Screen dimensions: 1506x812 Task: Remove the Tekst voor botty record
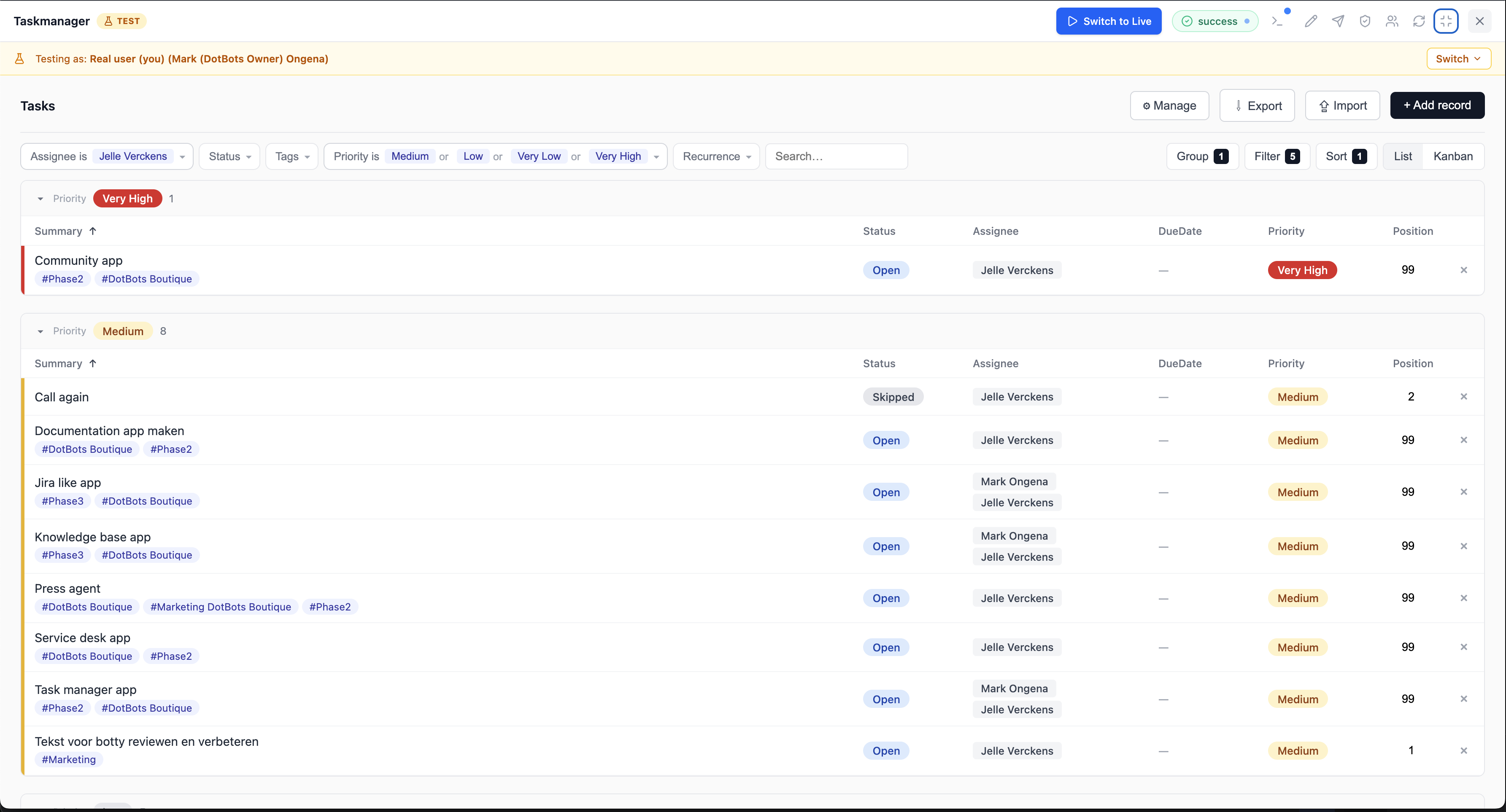click(x=1464, y=751)
